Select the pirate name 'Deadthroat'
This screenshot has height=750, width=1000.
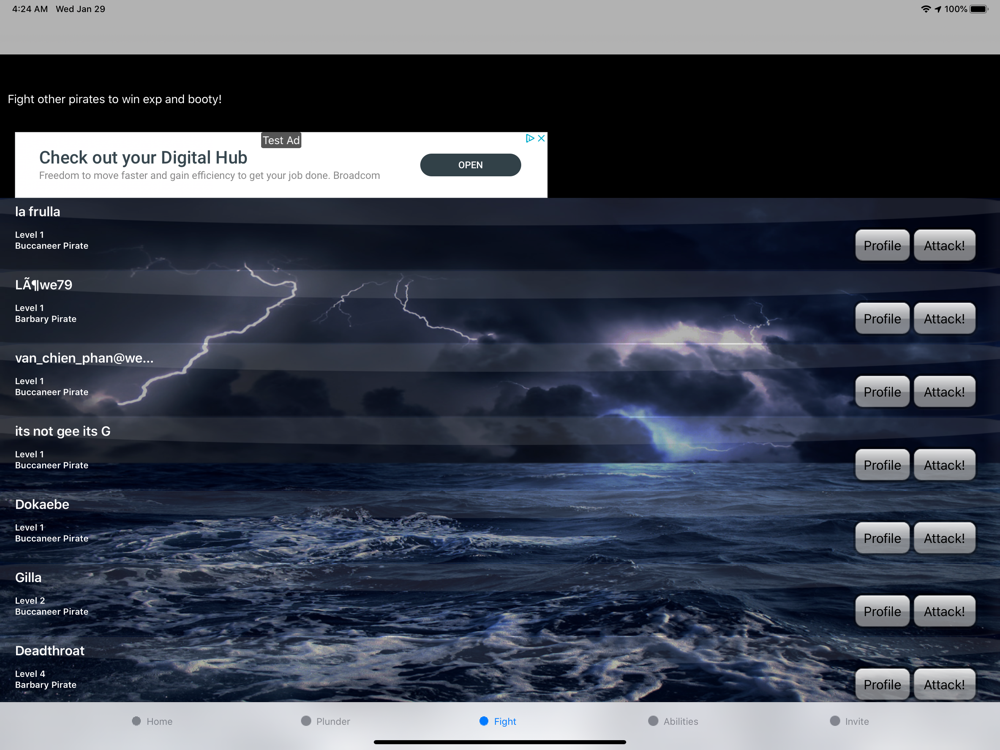tap(50, 651)
